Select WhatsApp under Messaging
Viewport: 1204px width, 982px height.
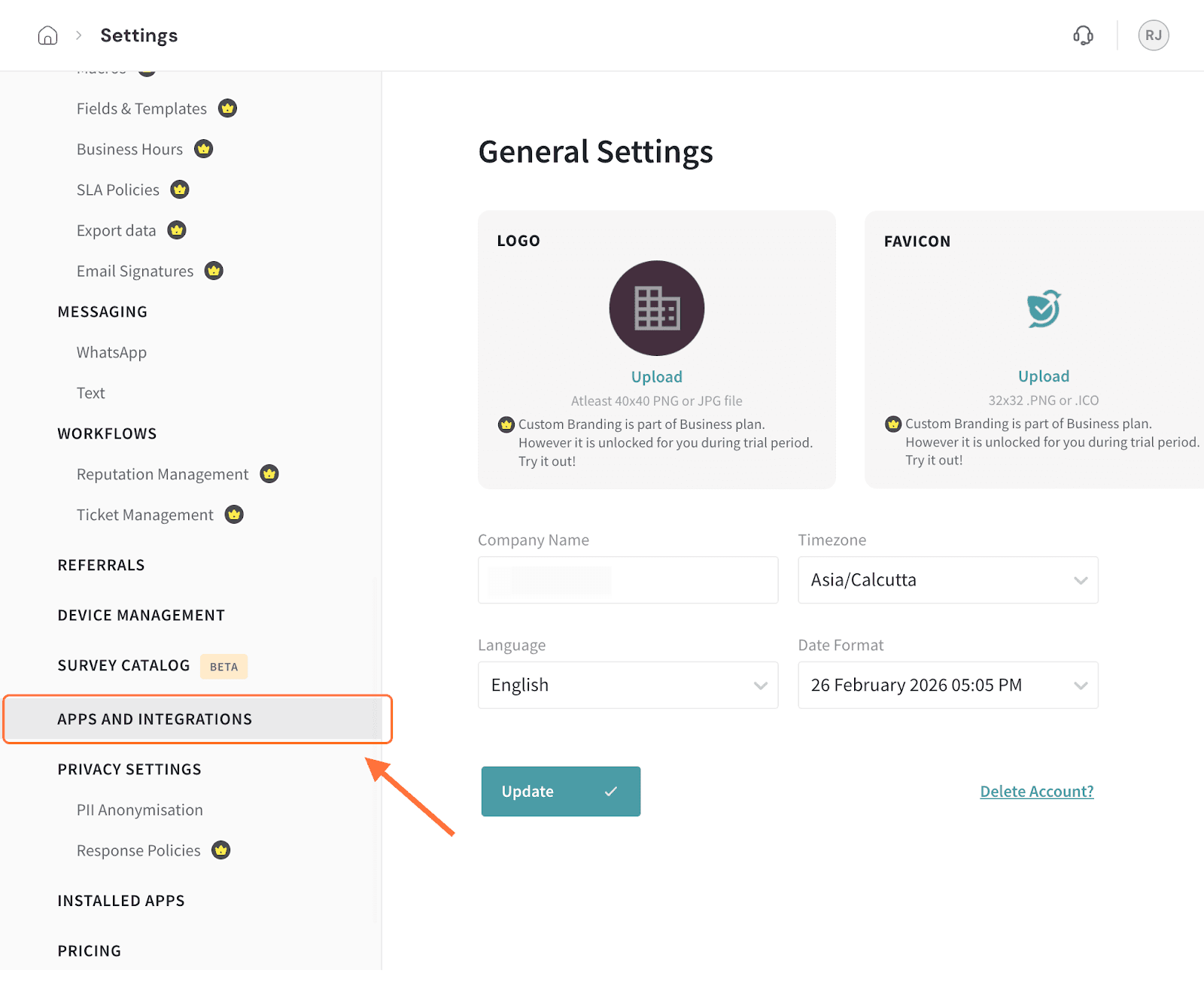coord(111,353)
